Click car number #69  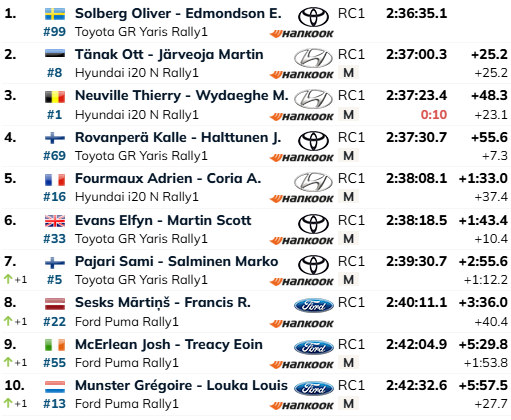[x=54, y=156]
